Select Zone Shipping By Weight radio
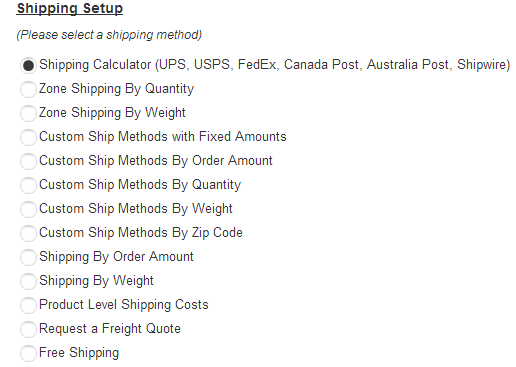 [x=28, y=113]
